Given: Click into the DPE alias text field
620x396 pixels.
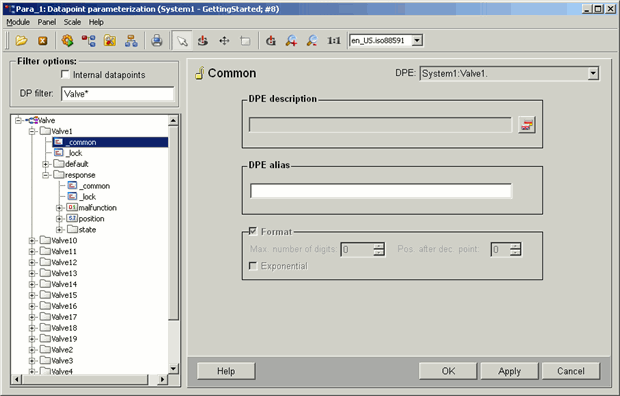Looking at the screenshot, I should pos(381,191).
